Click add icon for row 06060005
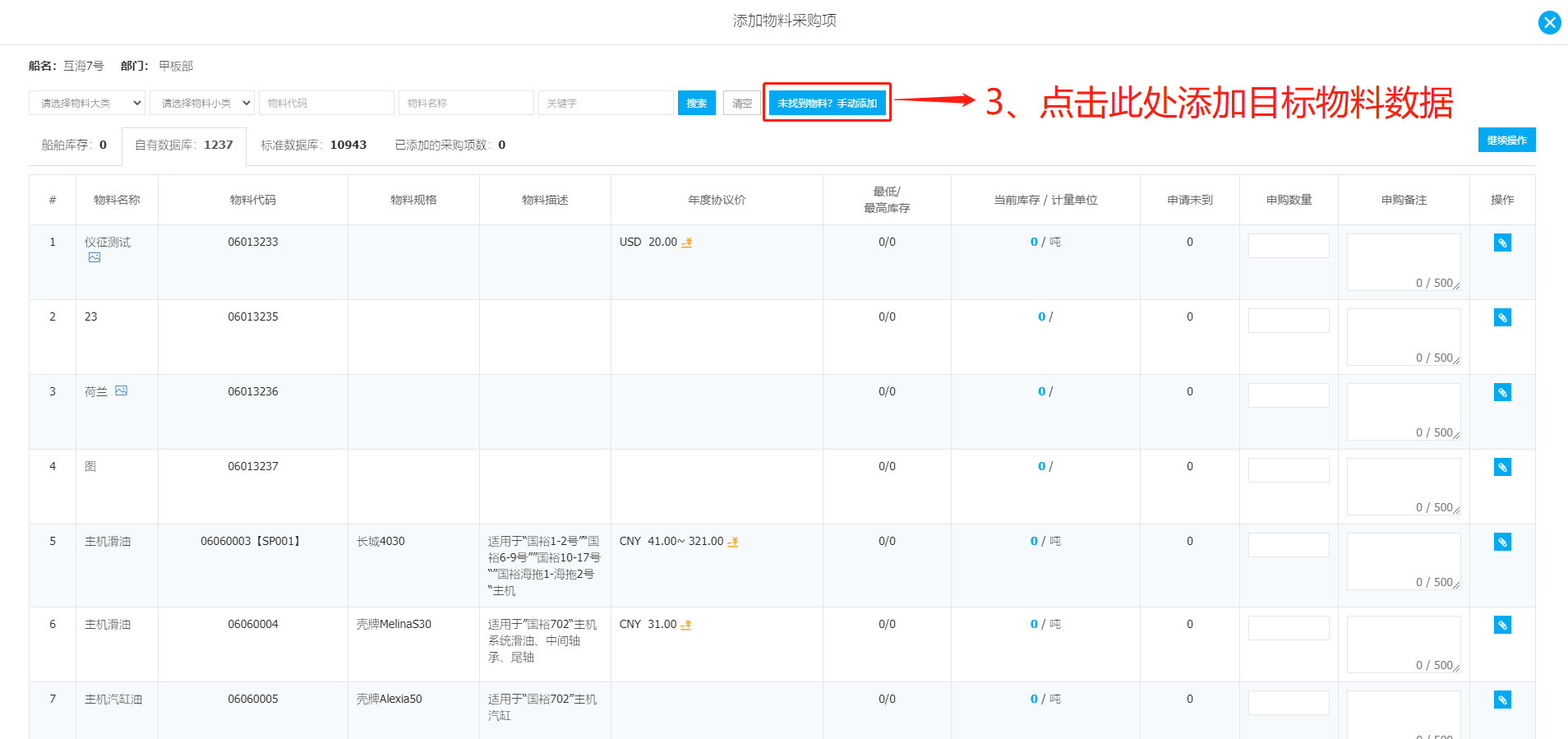Viewport: 1568px width, 739px height. point(1502,700)
